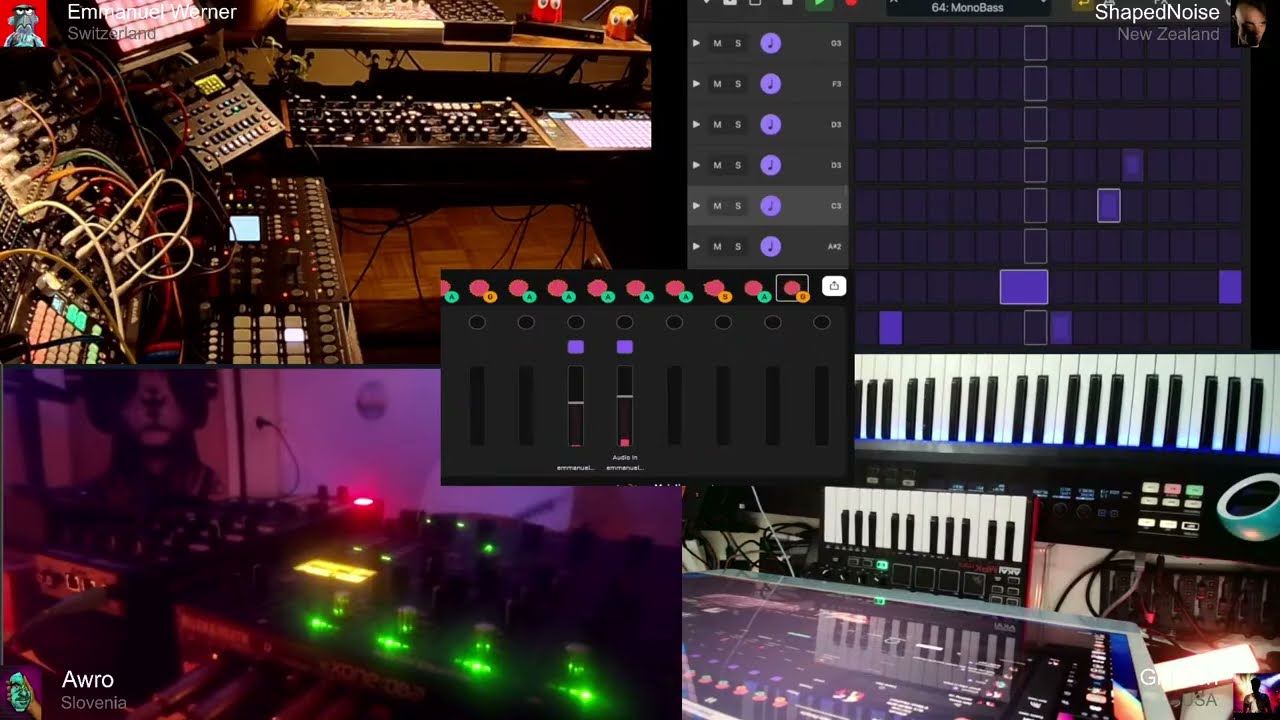Select the large bright purple note block
Screen dimensions: 1280x720
click(1024, 287)
